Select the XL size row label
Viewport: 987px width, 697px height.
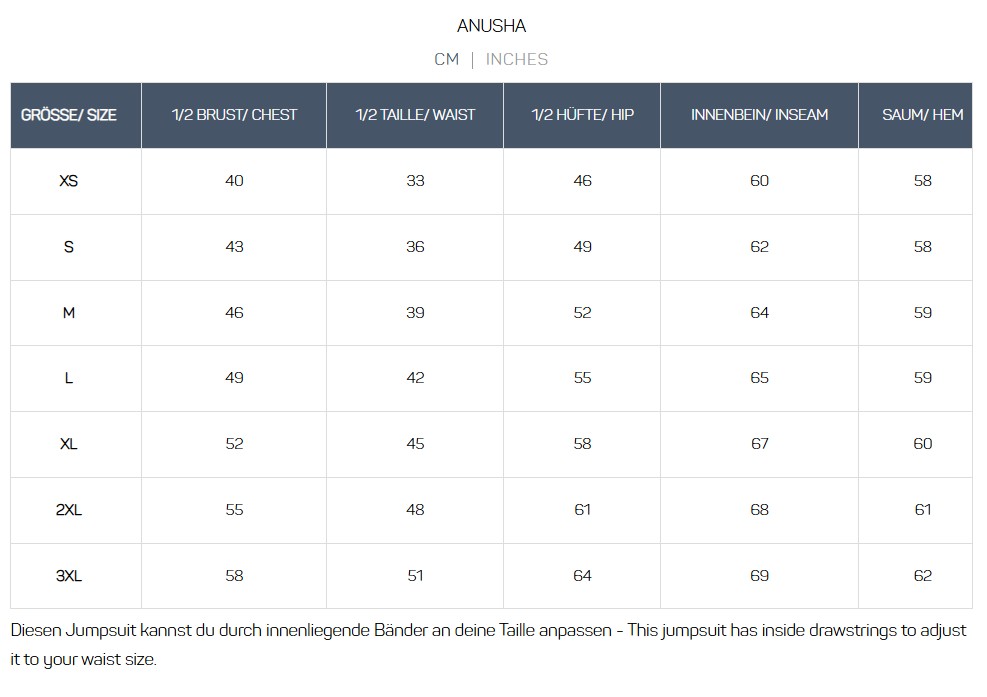[69, 444]
